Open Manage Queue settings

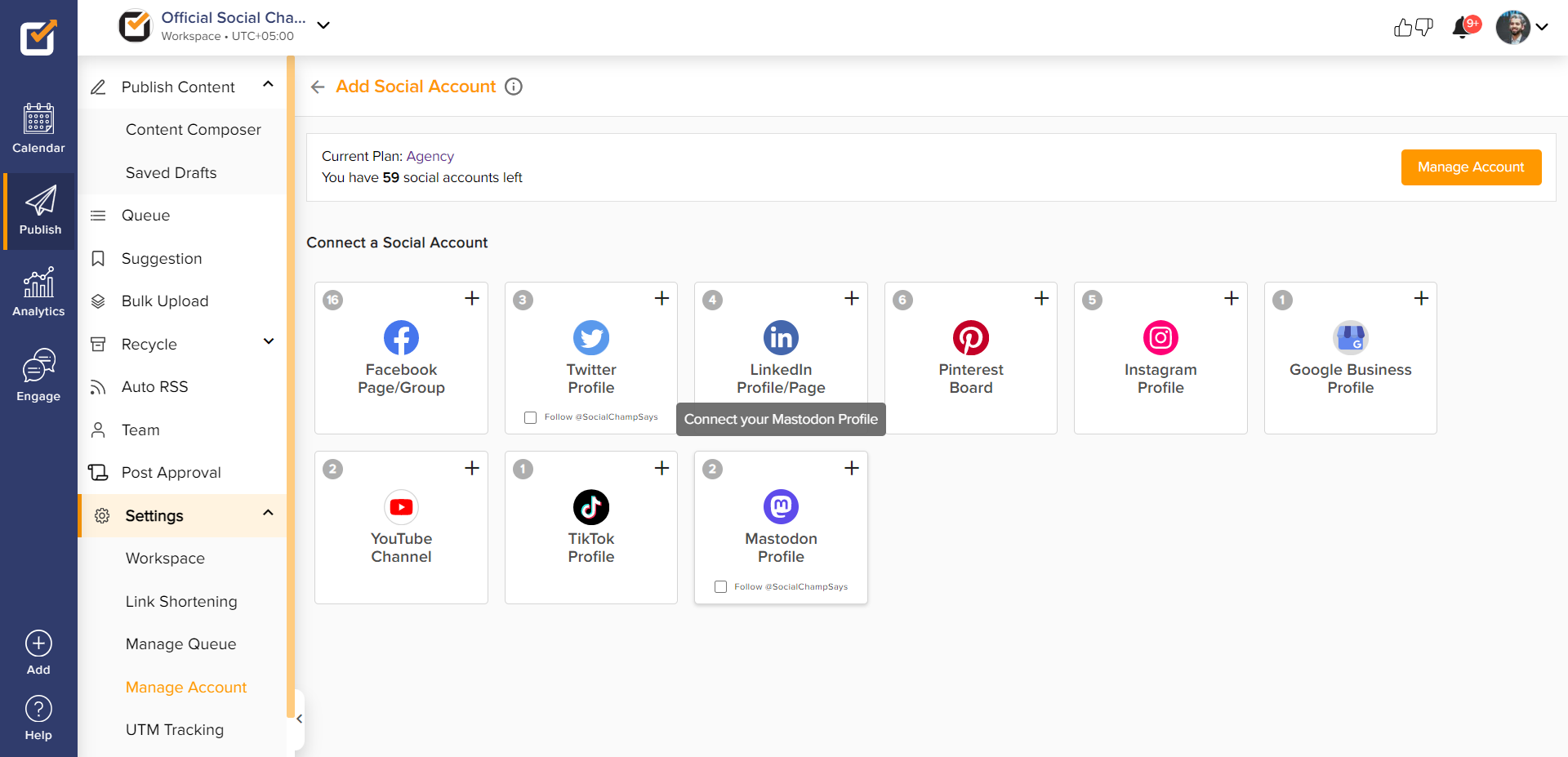coord(181,644)
